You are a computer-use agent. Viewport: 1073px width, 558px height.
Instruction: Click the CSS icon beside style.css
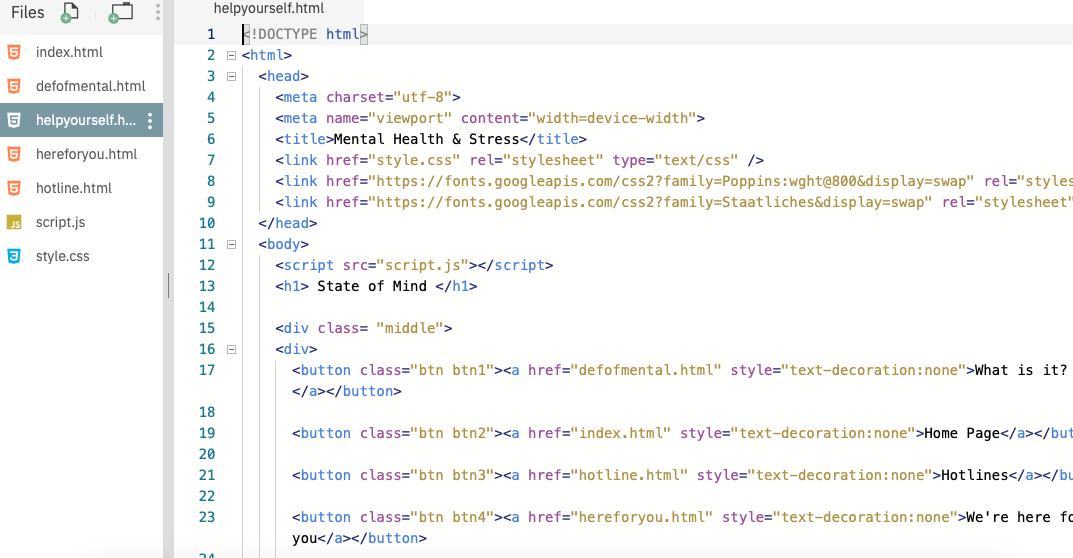(14, 256)
